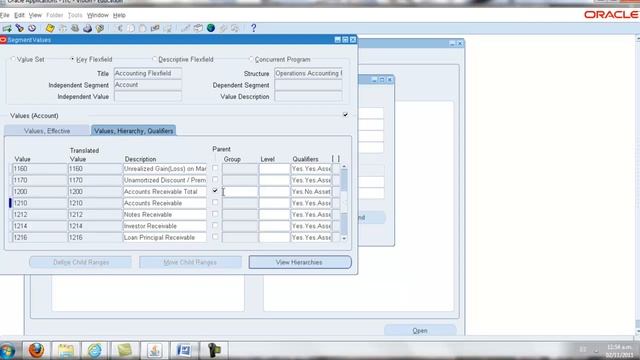This screenshot has height=360, width=640.
Task: Select the Value Set radio button
Action: click(x=13, y=59)
